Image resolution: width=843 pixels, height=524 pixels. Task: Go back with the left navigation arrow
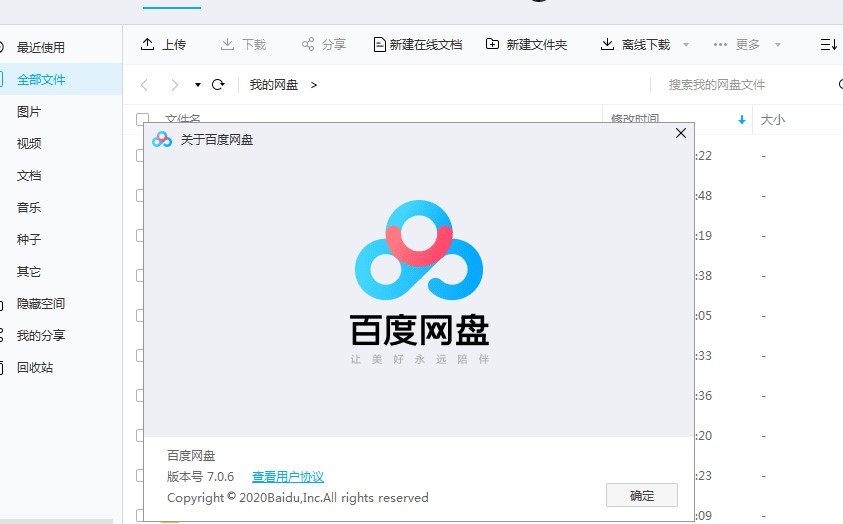pos(144,85)
